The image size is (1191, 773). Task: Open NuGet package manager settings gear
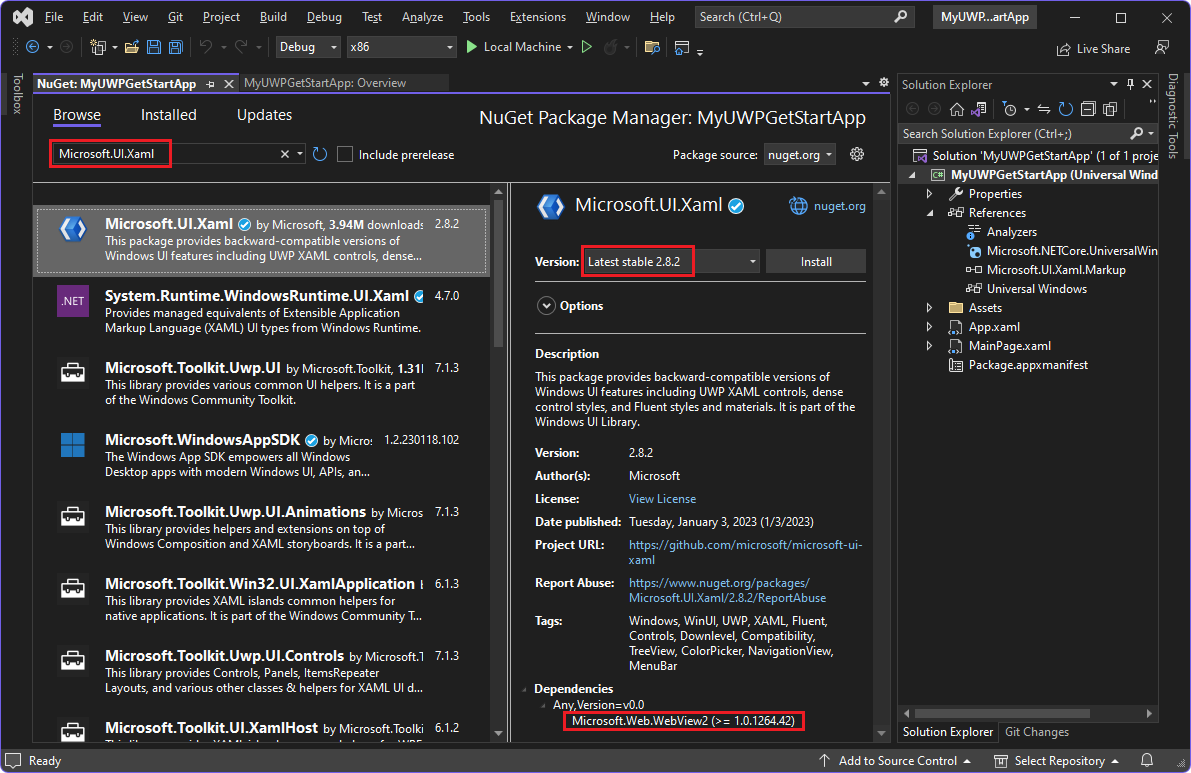[857, 155]
